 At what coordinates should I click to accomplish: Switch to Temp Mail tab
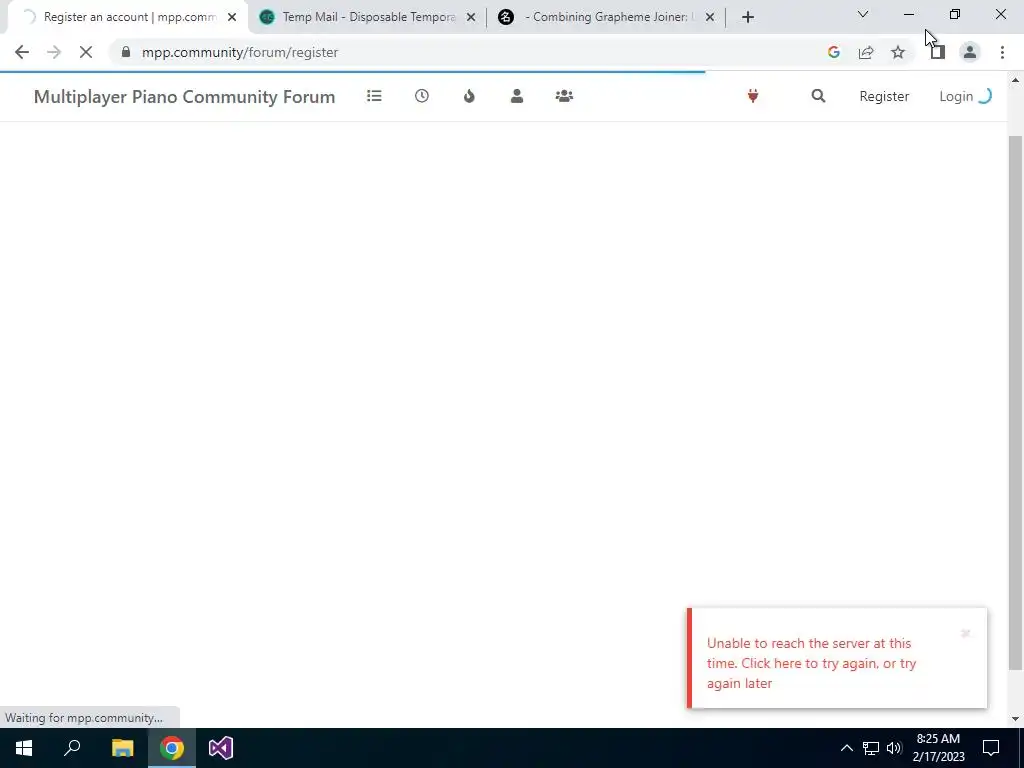coord(368,17)
